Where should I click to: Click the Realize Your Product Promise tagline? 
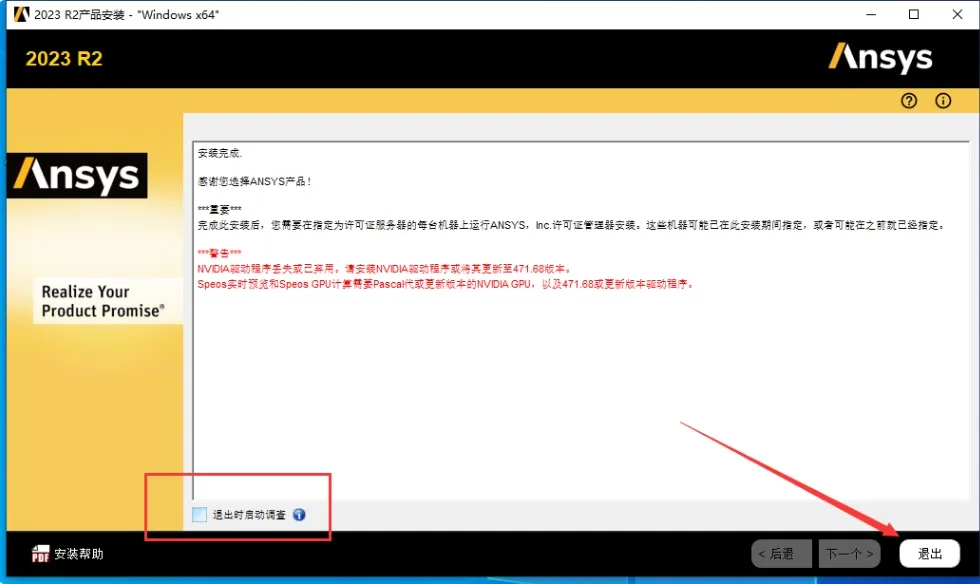click(x=102, y=301)
